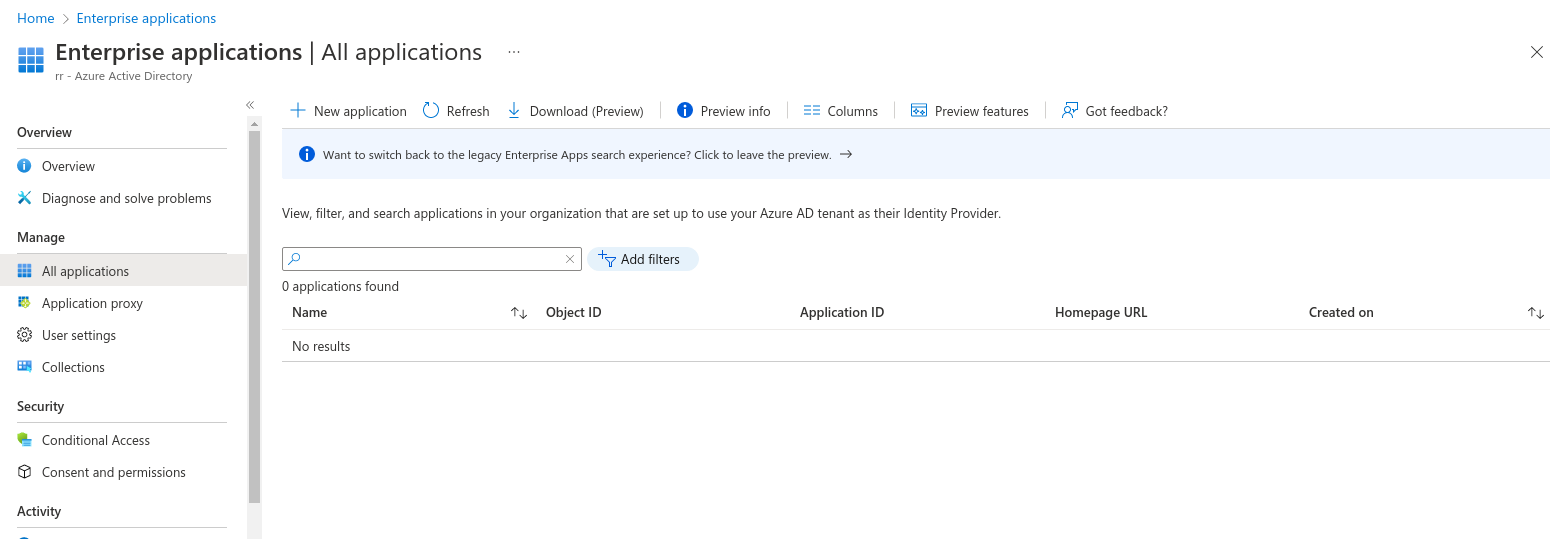
Task: Collapse the sidebar with double chevron
Action: [x=250, y=105]
